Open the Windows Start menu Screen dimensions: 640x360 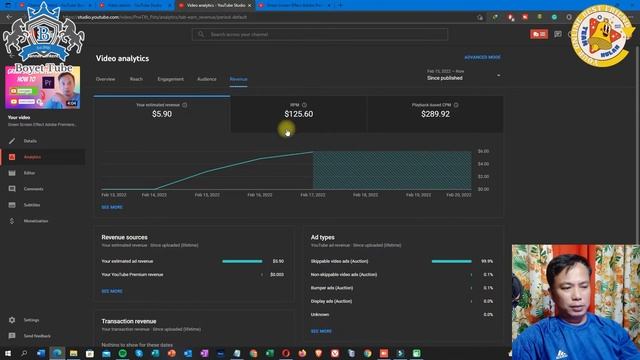(8, 353)
